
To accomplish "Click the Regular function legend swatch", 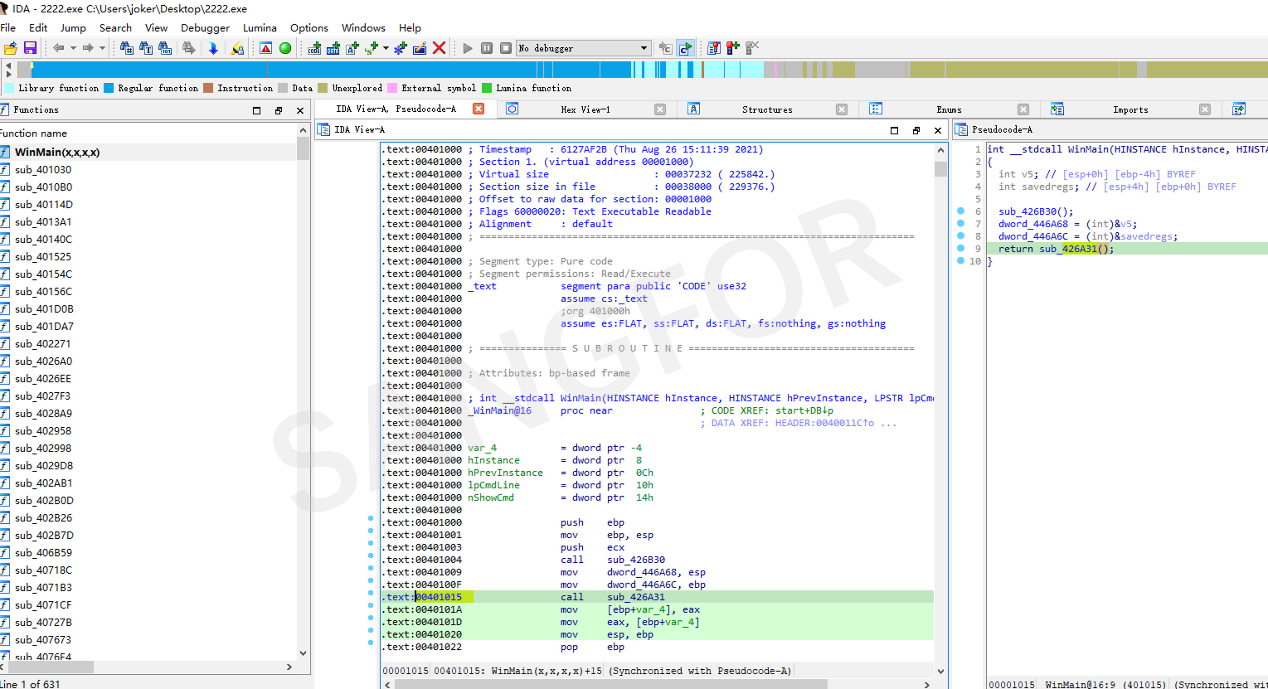I will (x=109, y=88).
